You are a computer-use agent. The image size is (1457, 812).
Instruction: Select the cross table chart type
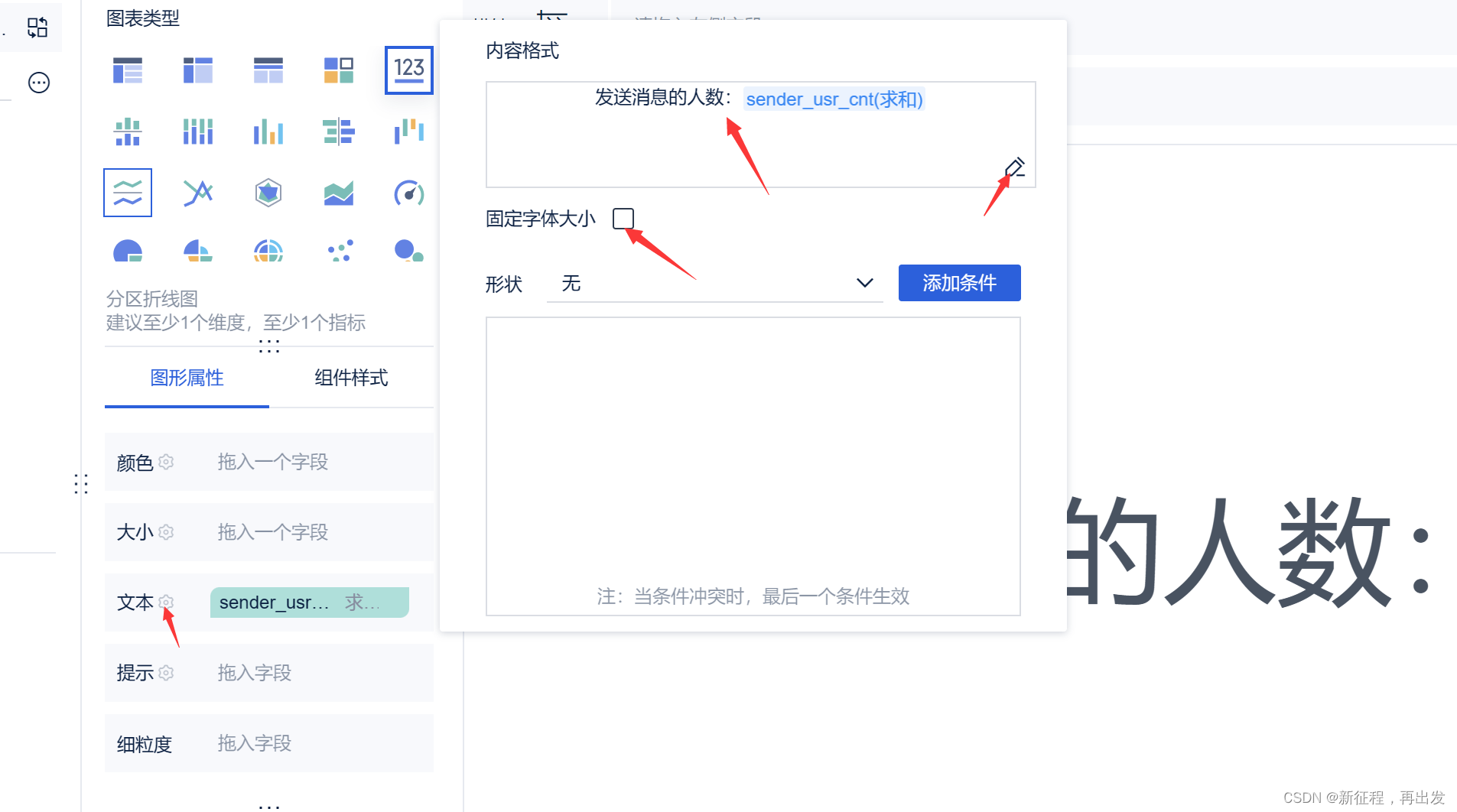(x=198, y=70)
